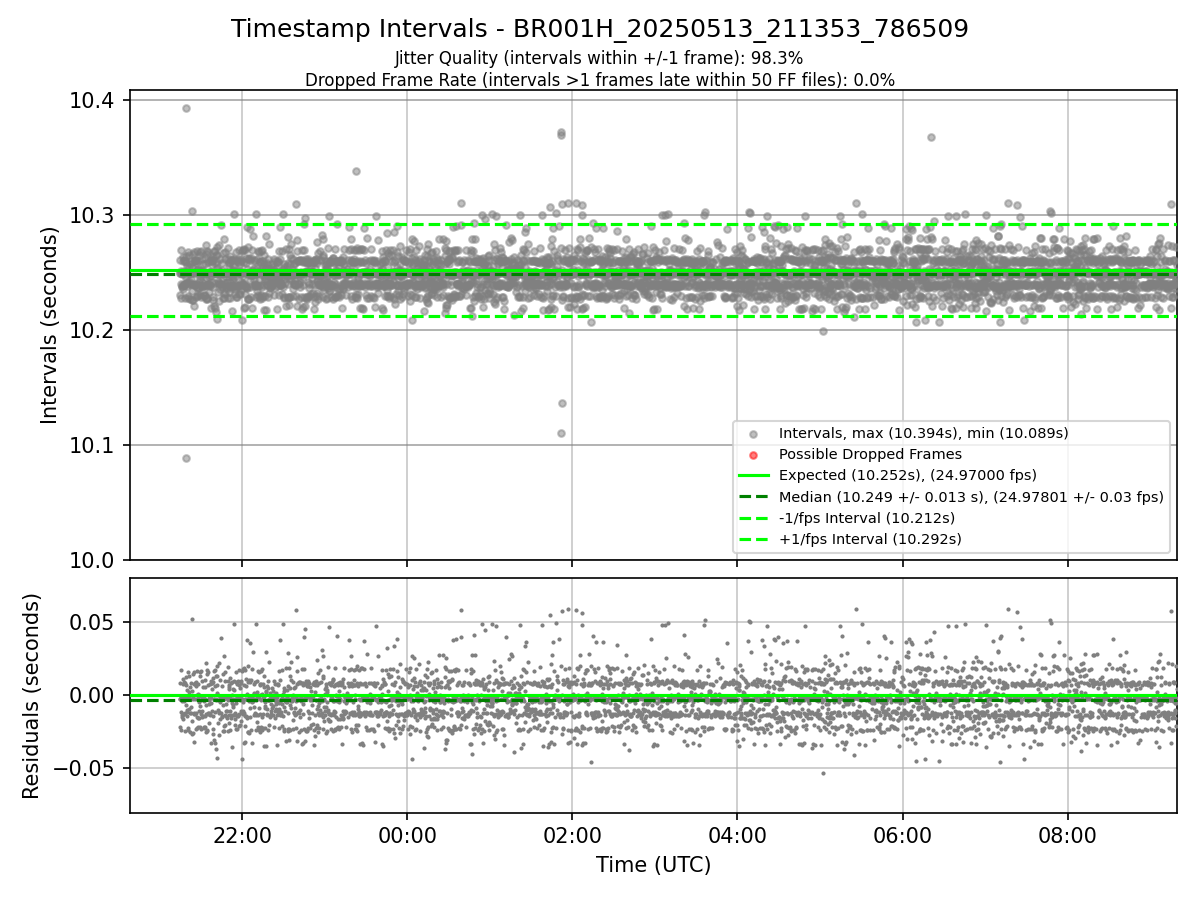Click the 'Intervals (seconds)' y-axis label
This screenshot has width=1200, height=900.
50,325
